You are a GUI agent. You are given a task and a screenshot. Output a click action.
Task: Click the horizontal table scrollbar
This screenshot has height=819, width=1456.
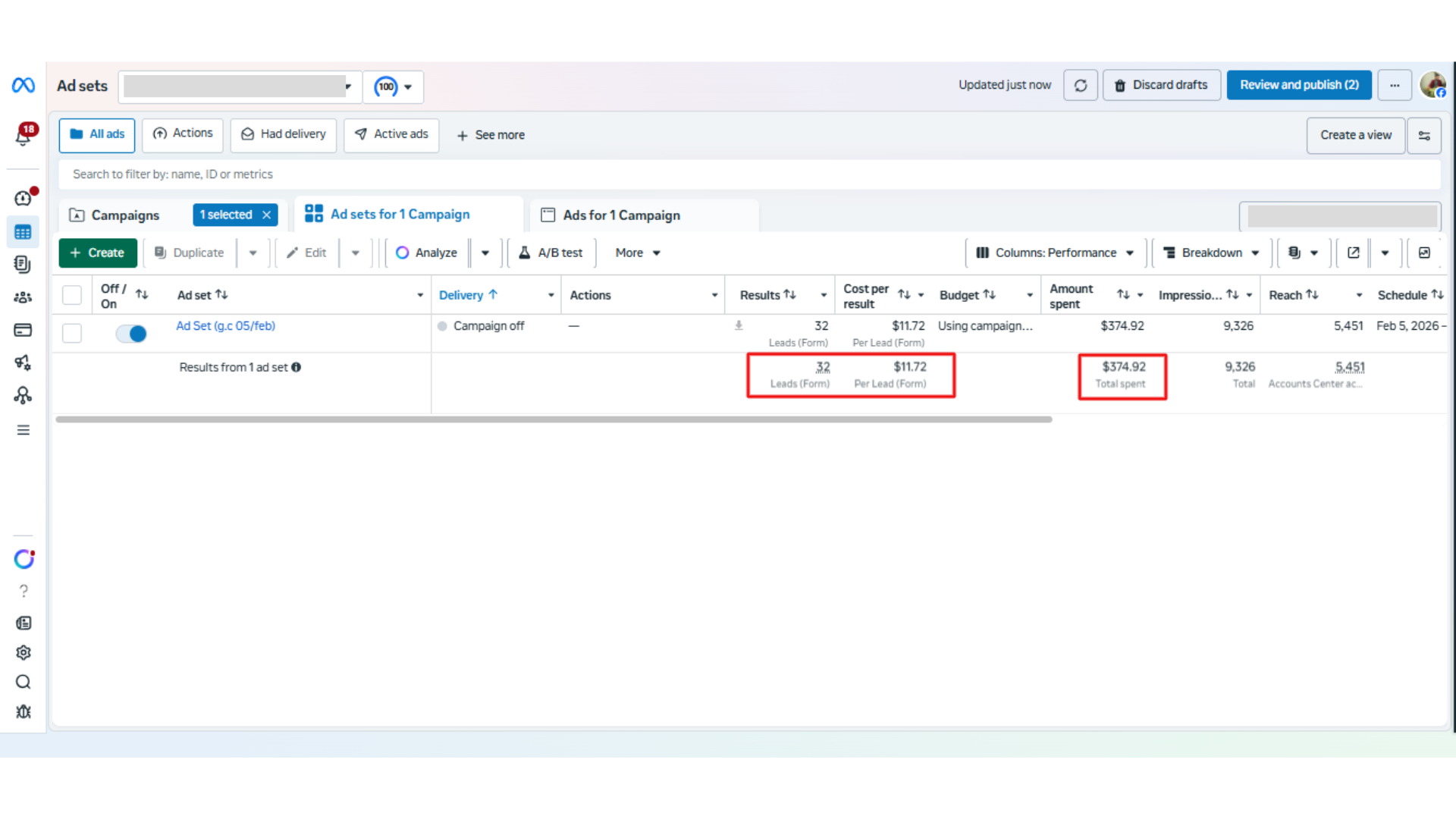(x=554, y=419)
